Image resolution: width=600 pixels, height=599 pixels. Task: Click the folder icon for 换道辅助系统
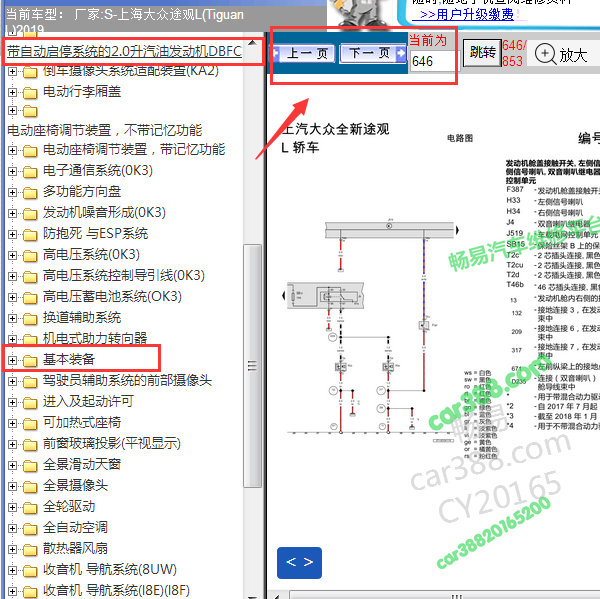tap(30, 319)
